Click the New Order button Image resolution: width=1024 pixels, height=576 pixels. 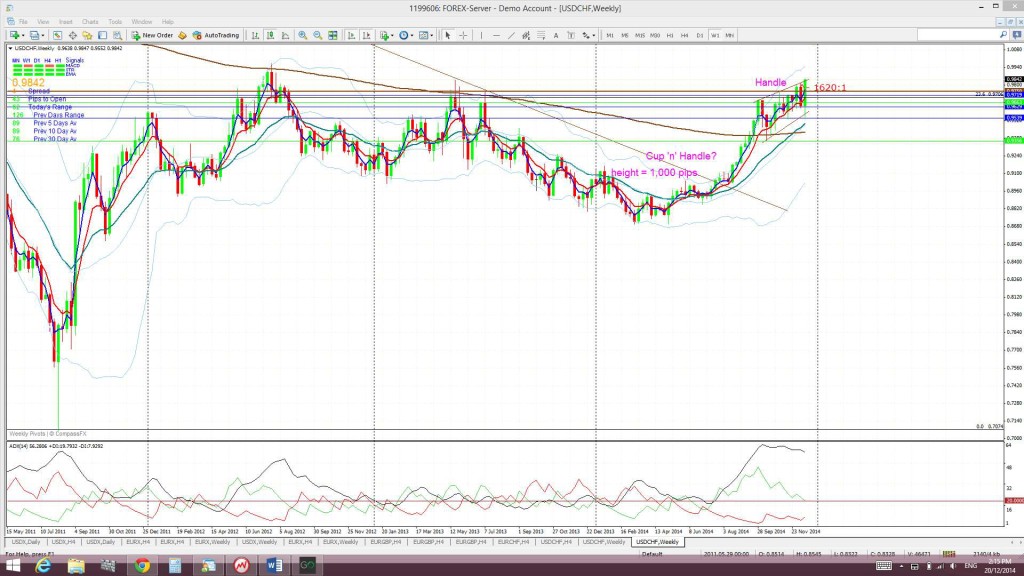tap(152, 35)
